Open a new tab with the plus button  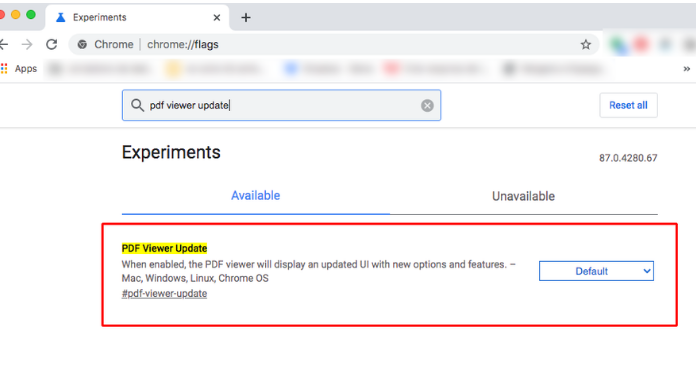pos(246,17)
